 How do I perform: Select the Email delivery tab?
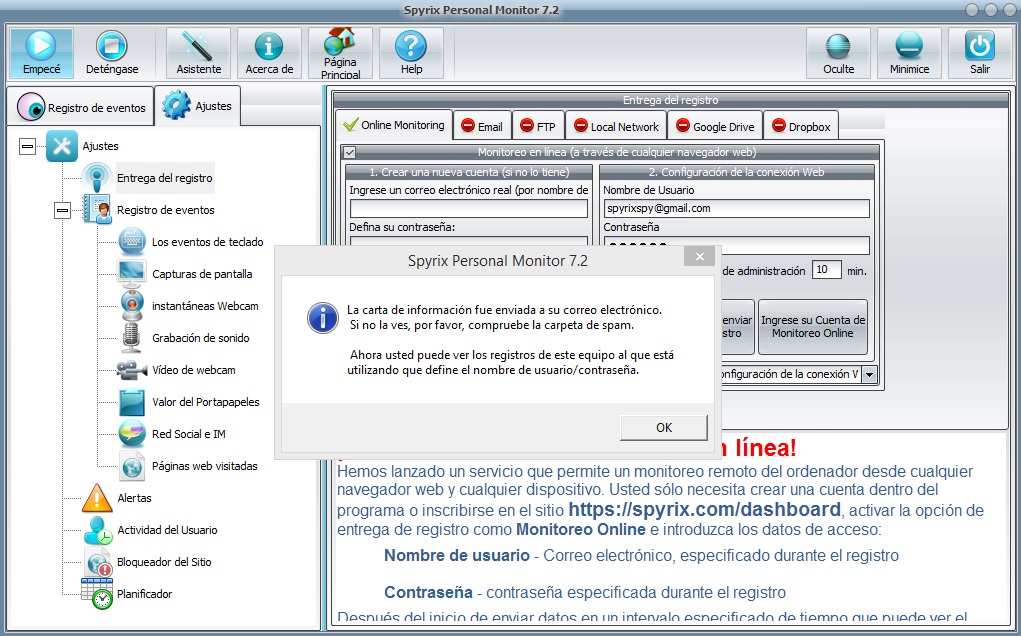(x=483, y=126)
